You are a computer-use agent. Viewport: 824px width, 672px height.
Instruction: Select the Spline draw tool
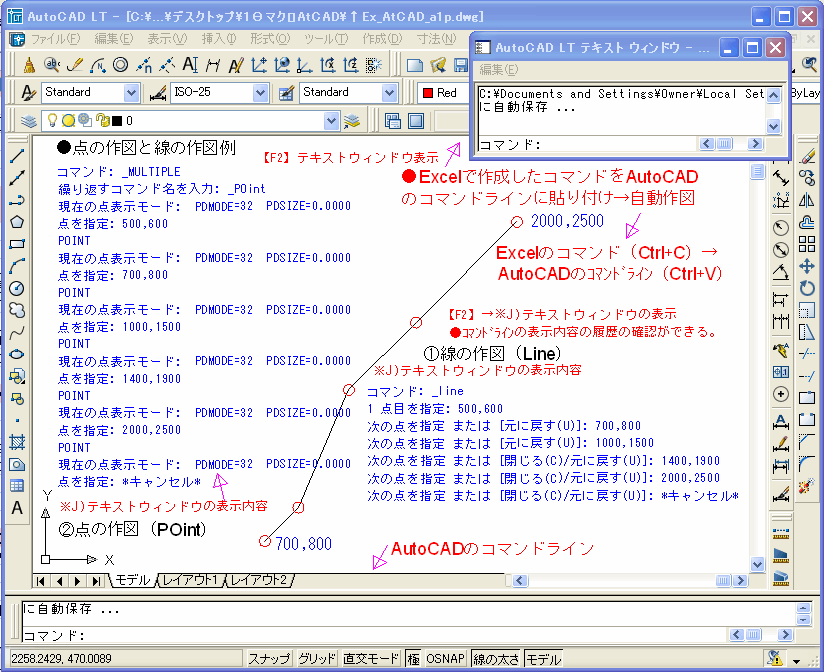(x=17, y=332)
